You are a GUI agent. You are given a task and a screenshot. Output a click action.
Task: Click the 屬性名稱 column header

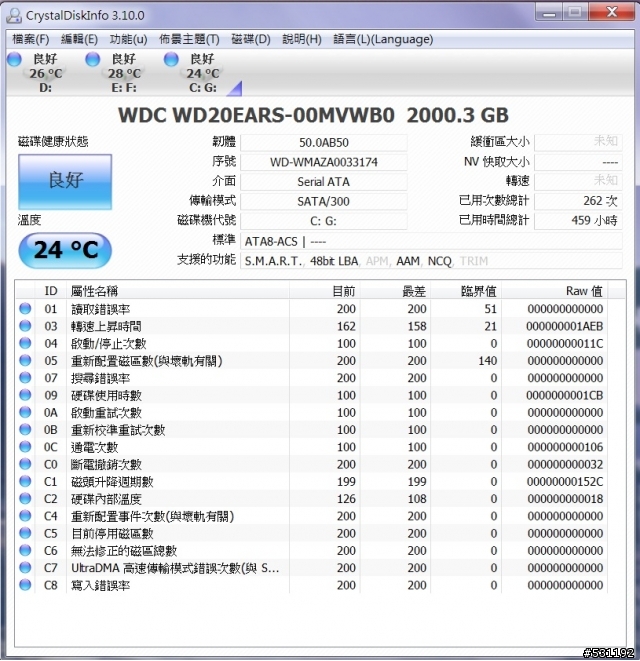(x=177, y=291)
